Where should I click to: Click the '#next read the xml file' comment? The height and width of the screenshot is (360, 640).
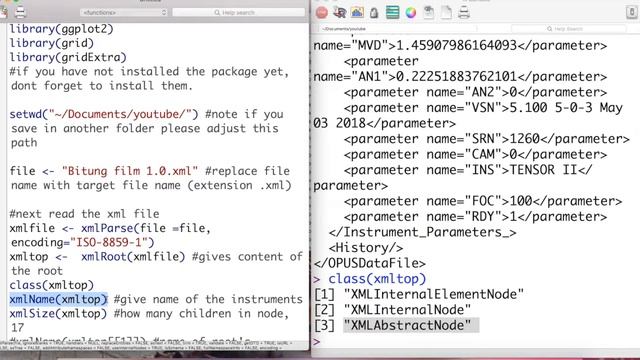84,214
